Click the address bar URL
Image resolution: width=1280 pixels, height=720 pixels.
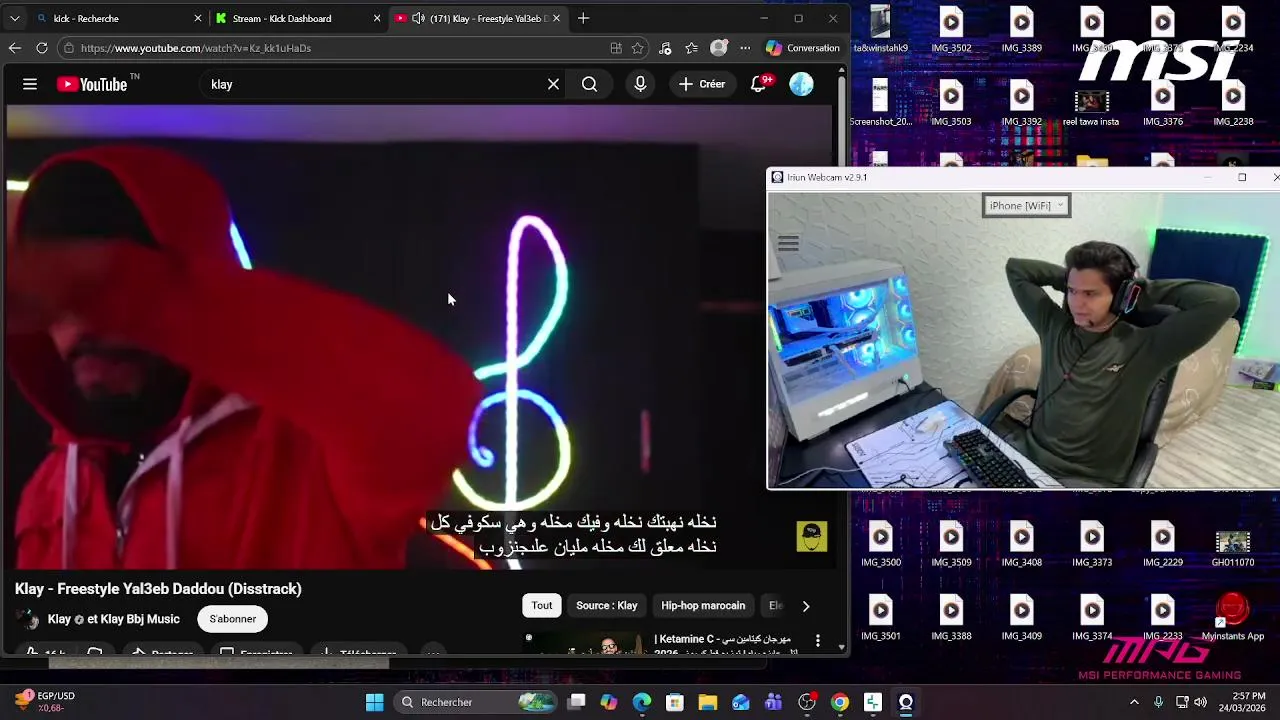tap(196, 48)
